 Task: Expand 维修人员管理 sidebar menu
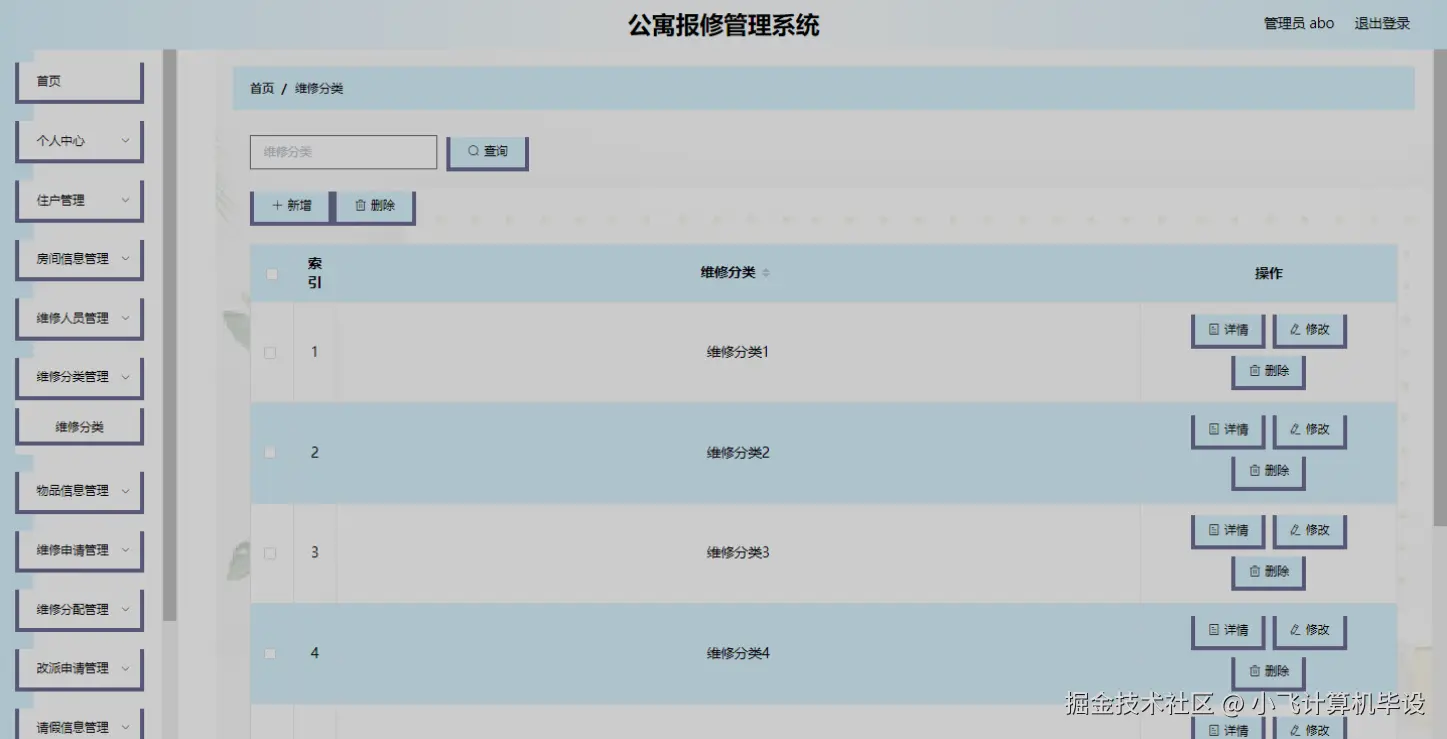pos(79,318)
